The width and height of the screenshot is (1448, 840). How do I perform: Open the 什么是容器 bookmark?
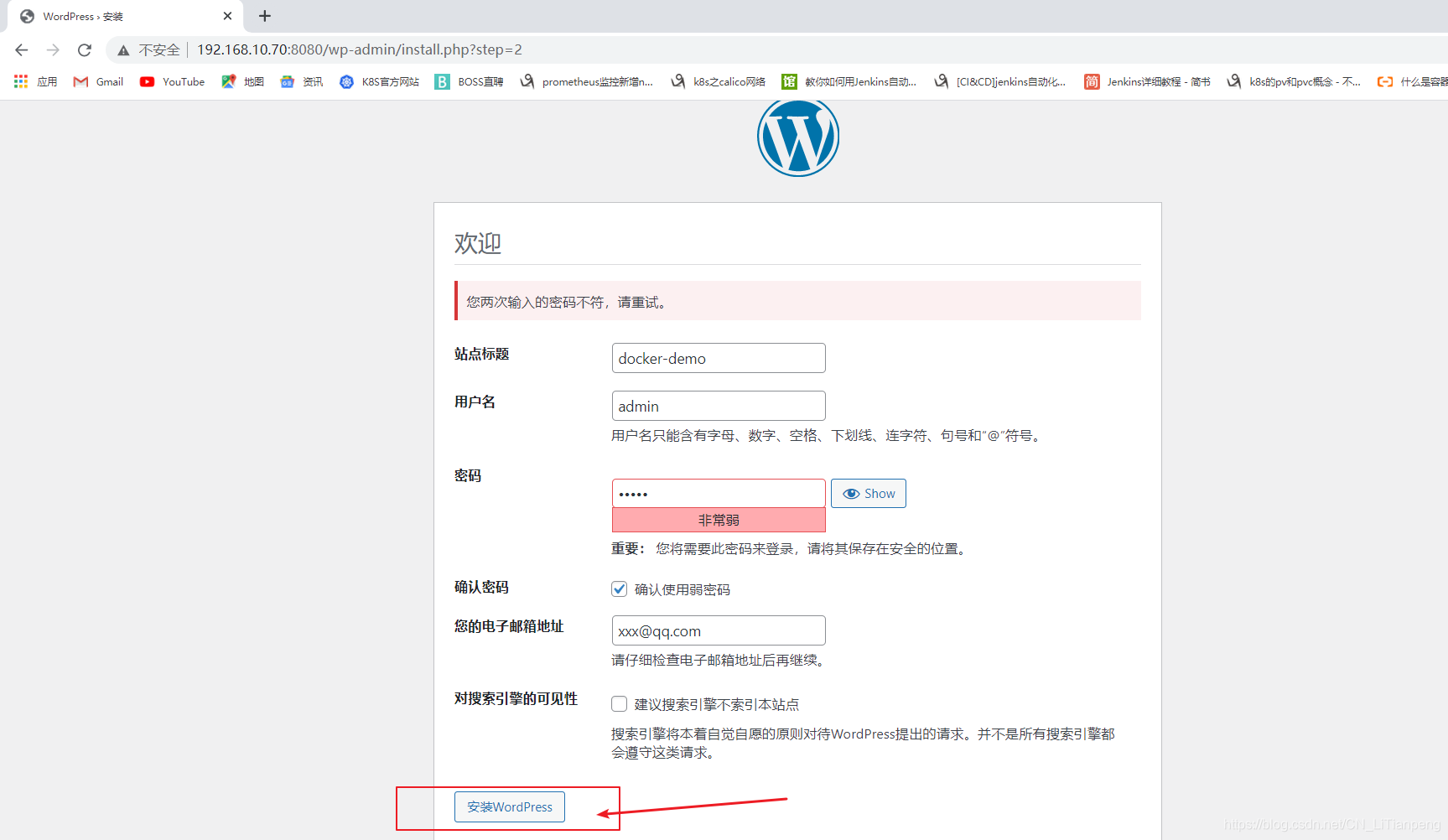coord(1413,81)
